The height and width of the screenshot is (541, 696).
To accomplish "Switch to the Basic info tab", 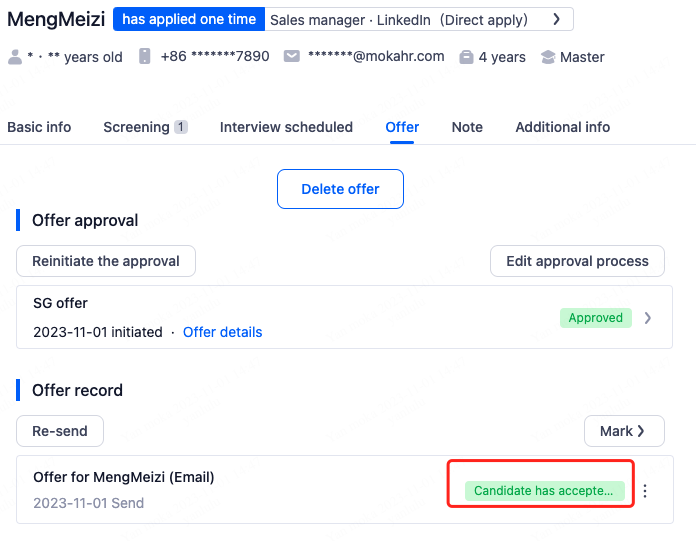I will tap(39, 127).
